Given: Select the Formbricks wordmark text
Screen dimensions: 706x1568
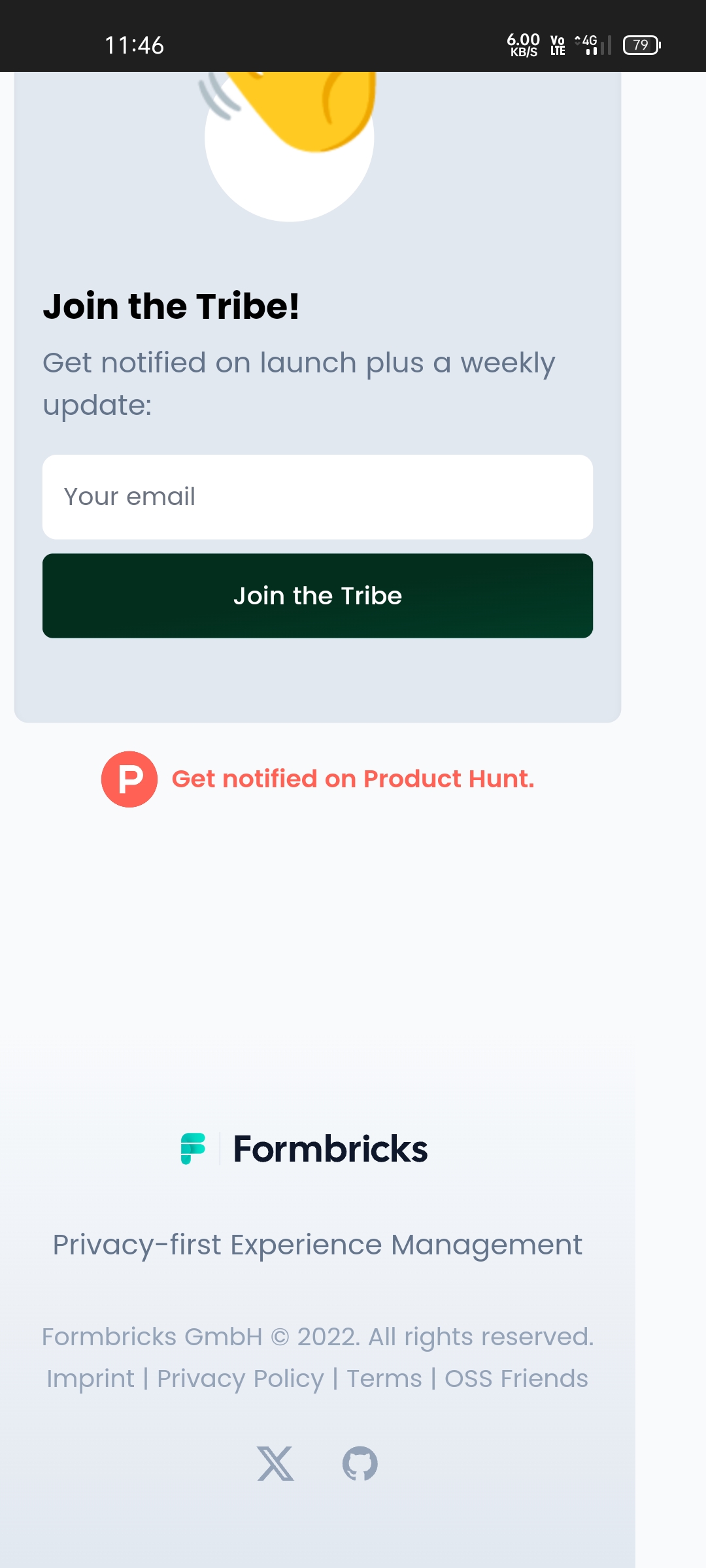Looking at the screenshot, I should coord(329,1147).
